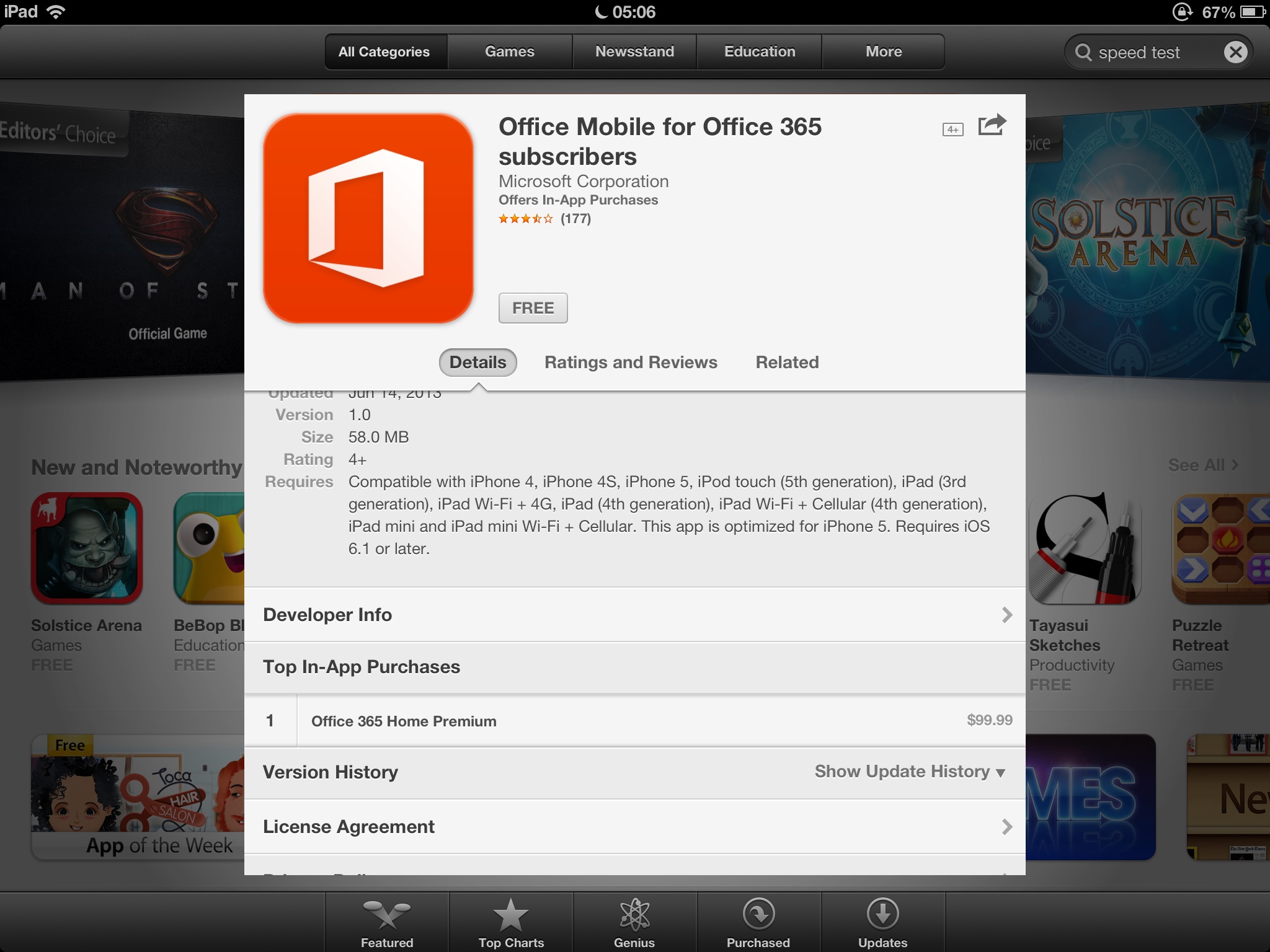Tap the Size 58.0 MB value
Image resolution: width=1270 pixels, height=952 pixels.
coord(378,437)
